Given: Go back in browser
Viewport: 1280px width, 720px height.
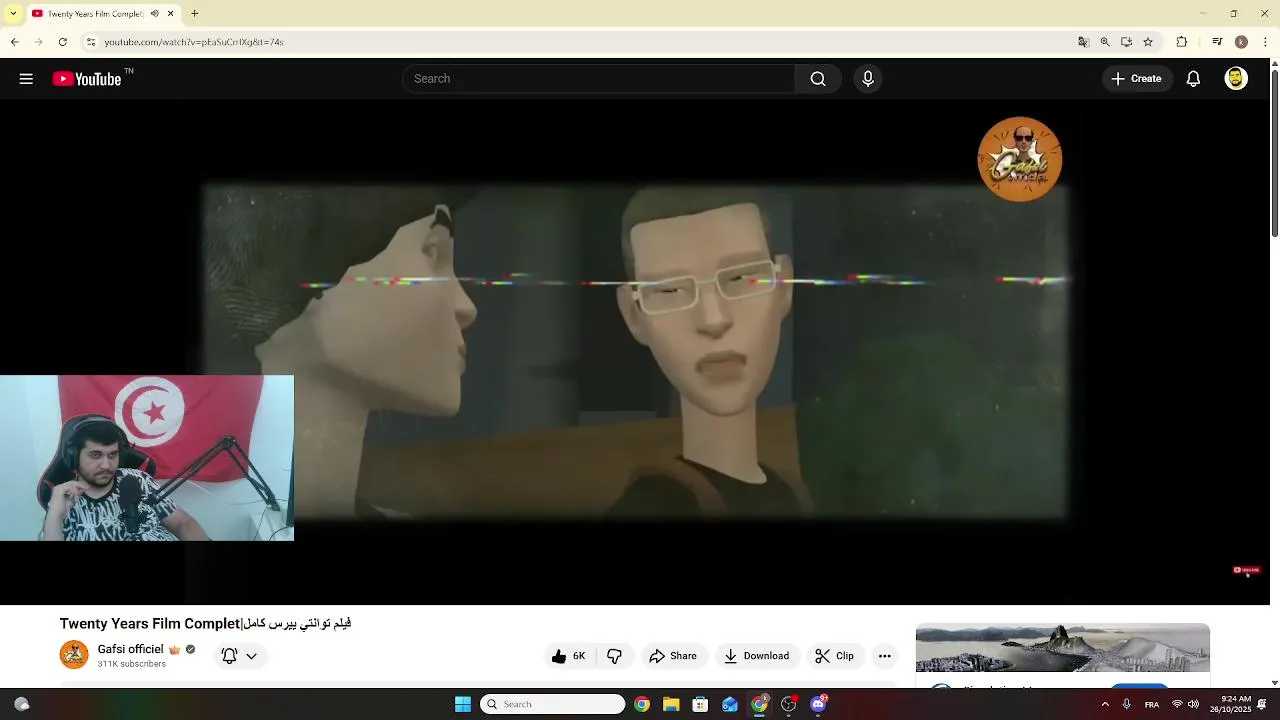Looking at the screenshot, I should coord(15,42).
